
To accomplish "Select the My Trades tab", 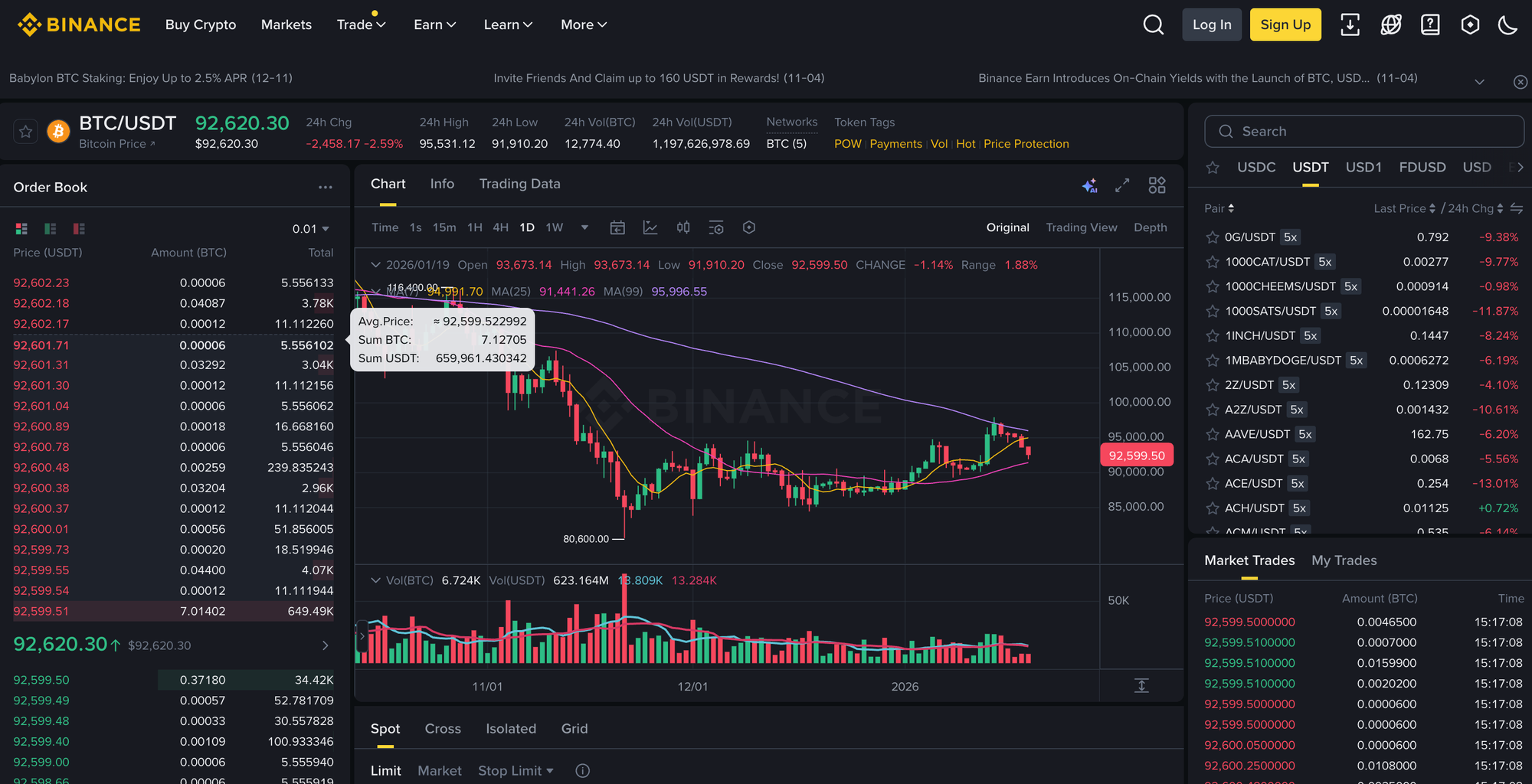I will click(x=1344, y=560).
